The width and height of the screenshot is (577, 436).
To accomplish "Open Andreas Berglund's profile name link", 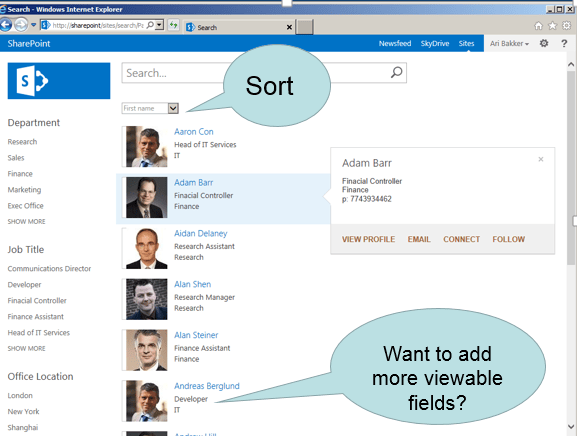I will (207, 386).
